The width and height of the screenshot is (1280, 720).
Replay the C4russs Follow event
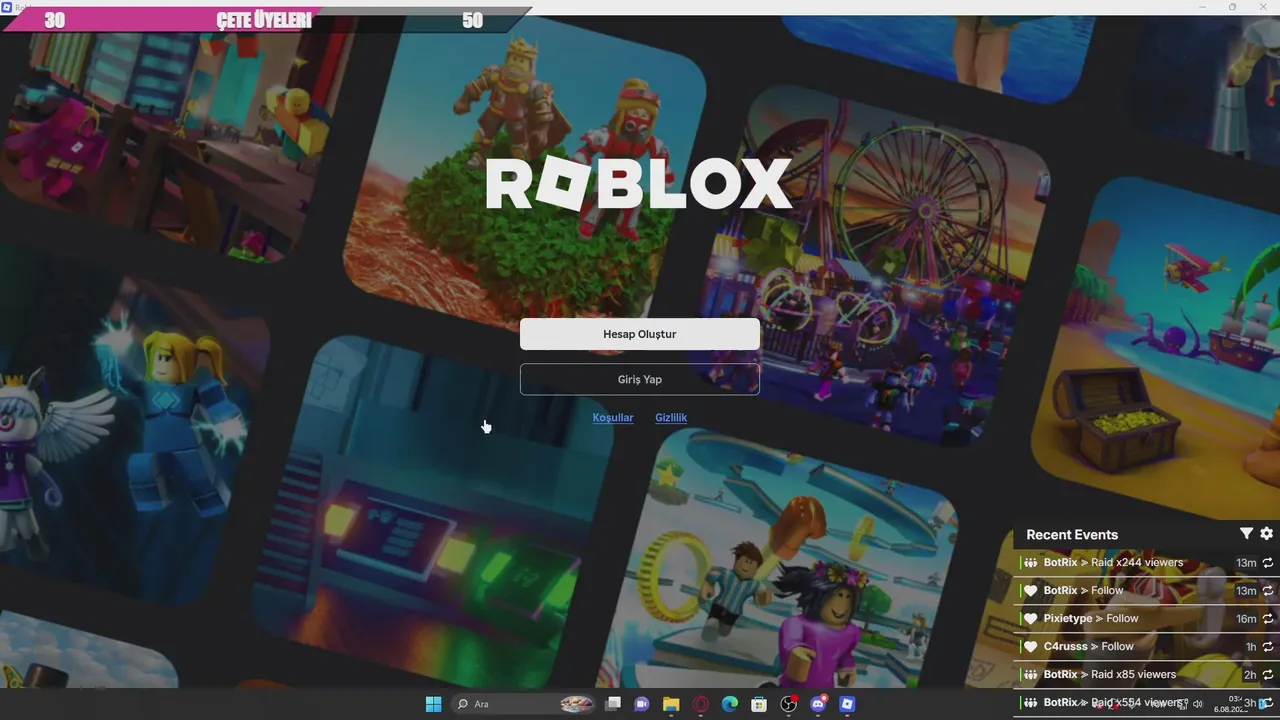1268,647
